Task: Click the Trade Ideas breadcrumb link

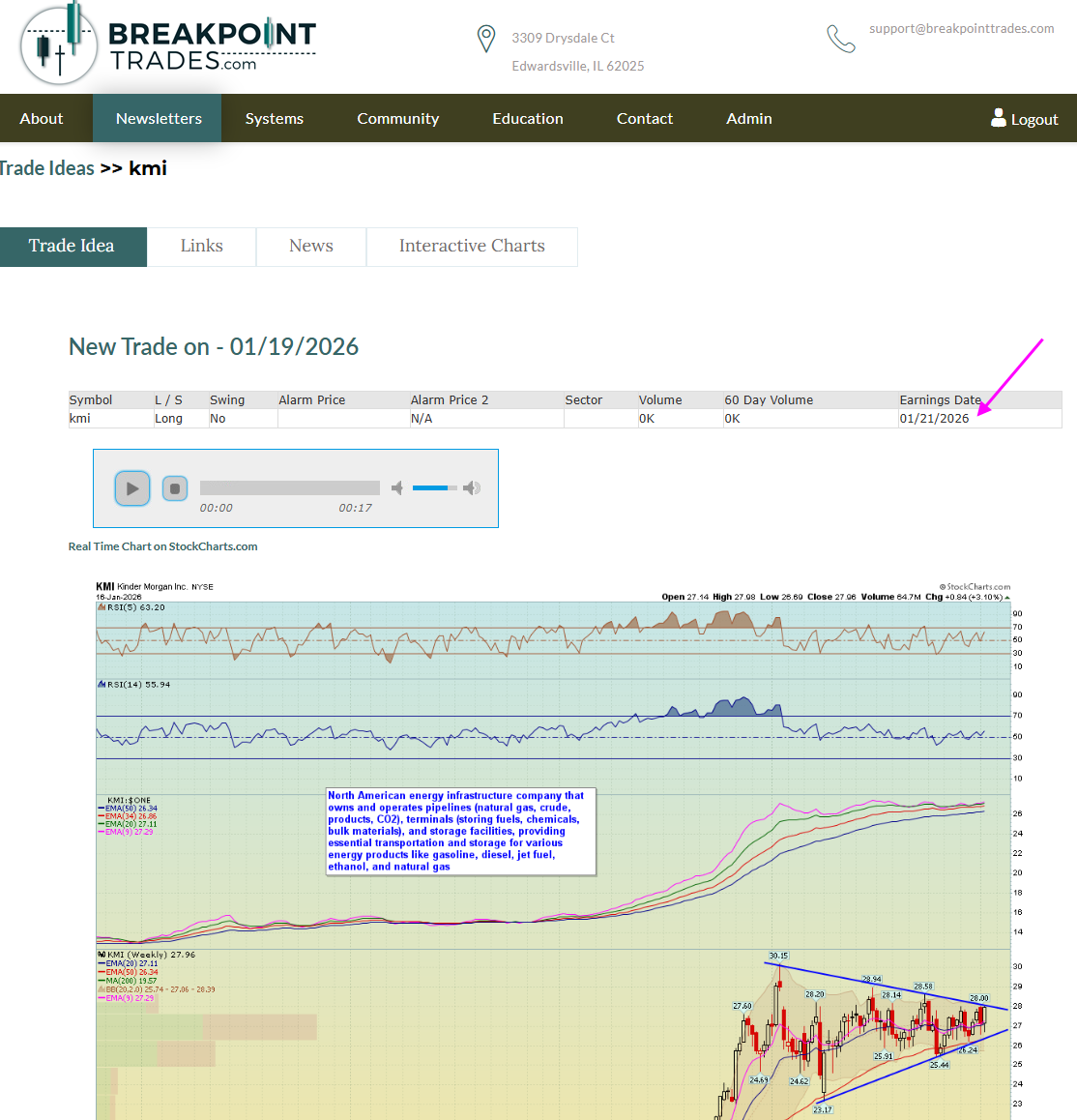Action: point(46,168)
